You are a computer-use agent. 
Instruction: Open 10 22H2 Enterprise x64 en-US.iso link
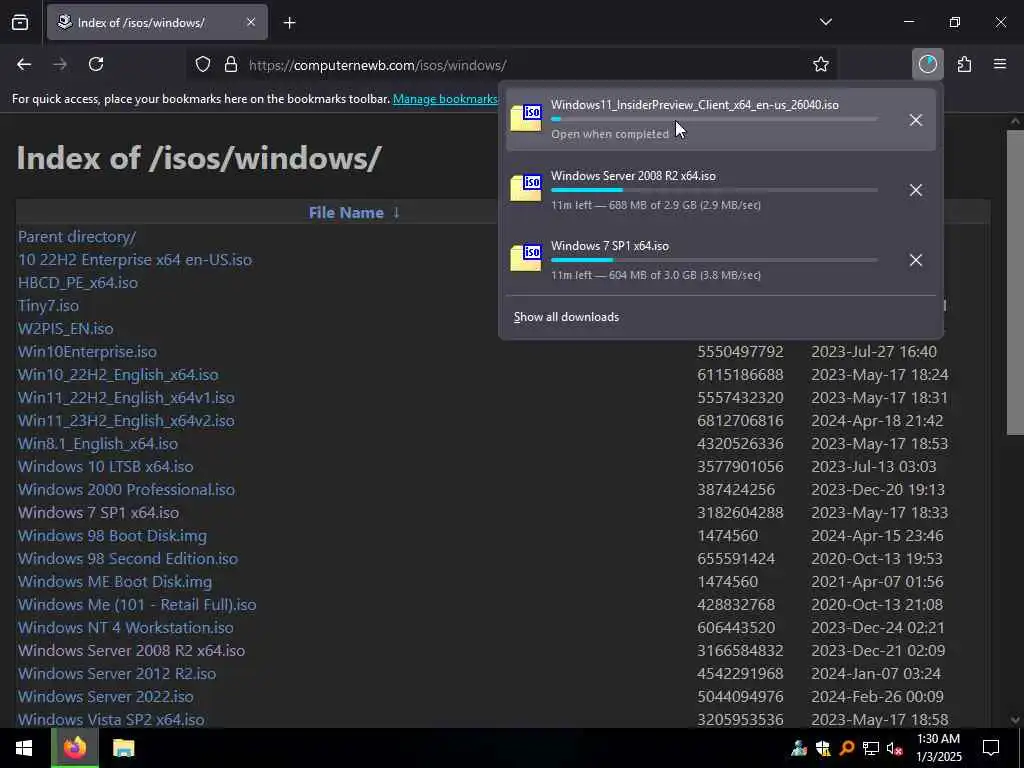[x=135, y=259]
